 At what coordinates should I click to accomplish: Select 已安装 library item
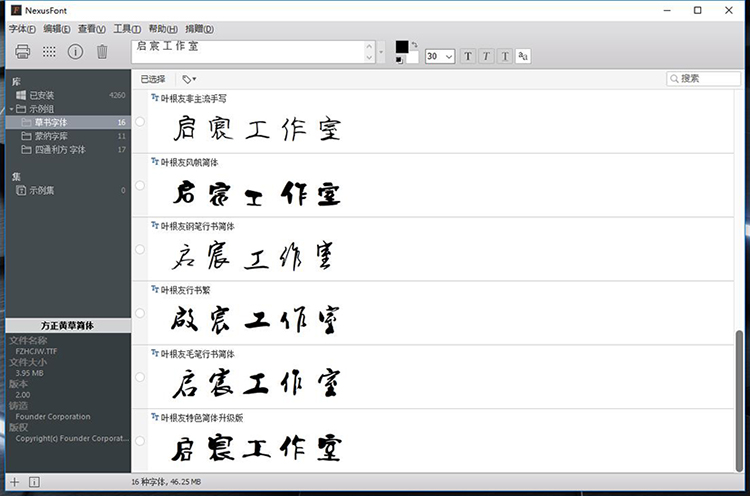click(x=68, y=95)
